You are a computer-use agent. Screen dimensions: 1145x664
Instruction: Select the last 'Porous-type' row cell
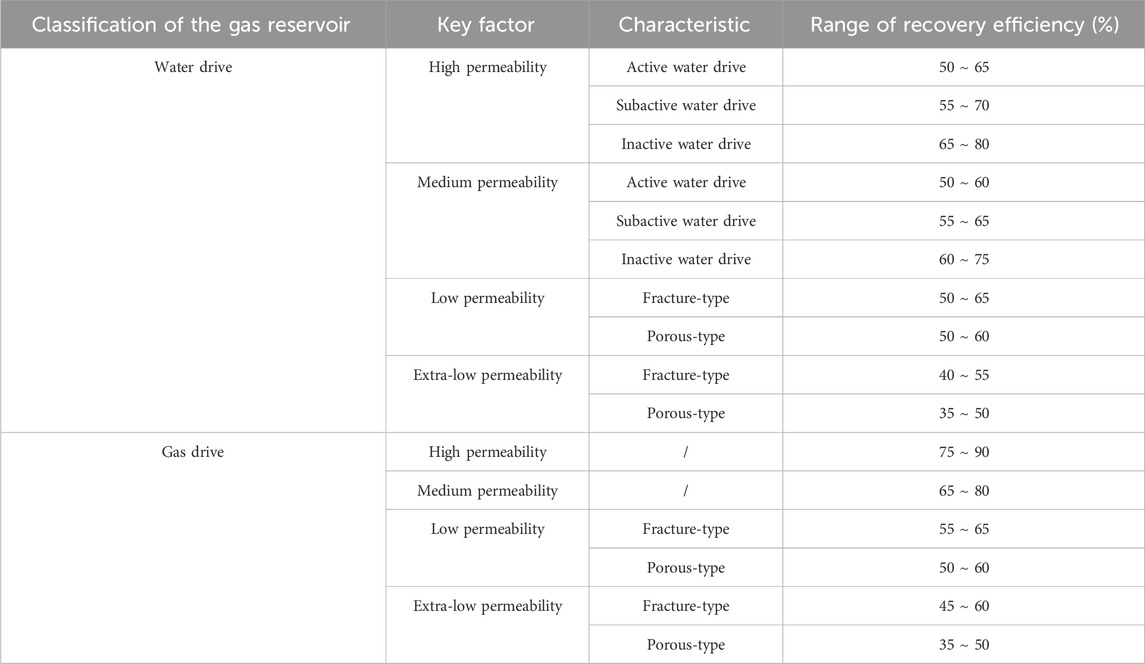point(686,645)
